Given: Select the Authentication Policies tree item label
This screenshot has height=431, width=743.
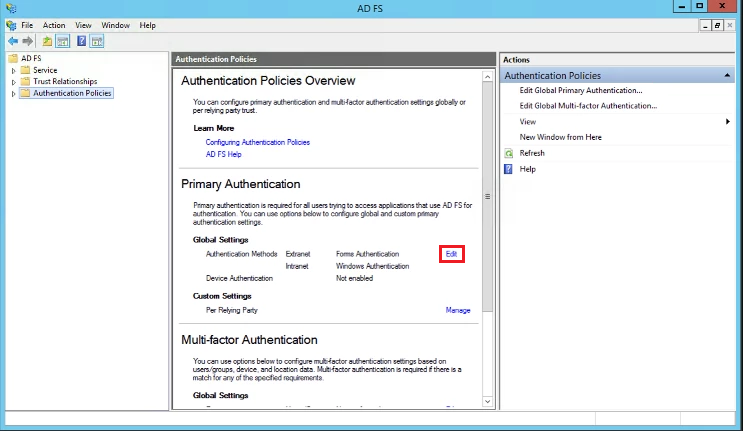Looking at the screenshot, I should (72, 93).
